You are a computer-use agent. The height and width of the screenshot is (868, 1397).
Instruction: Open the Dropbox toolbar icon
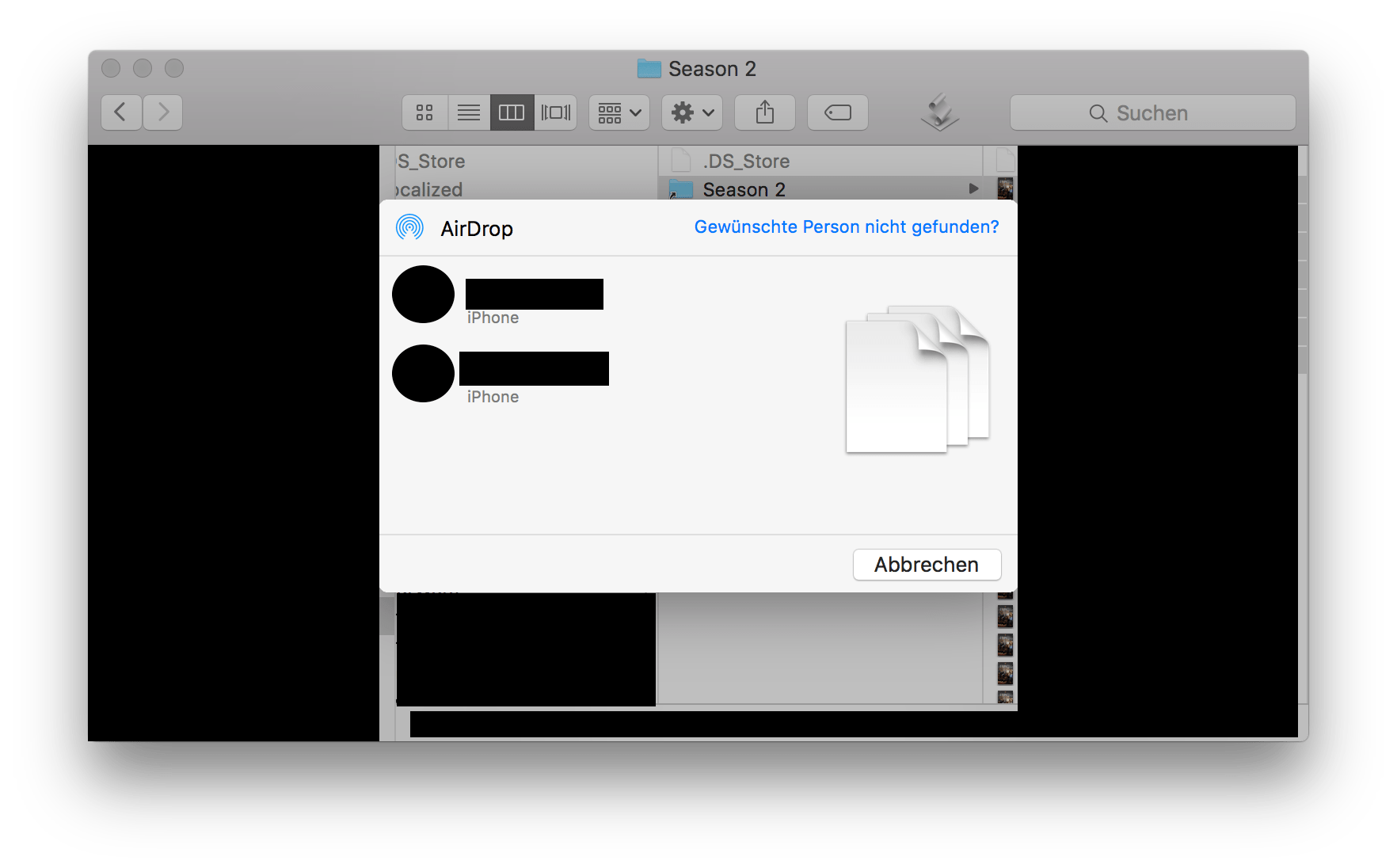tap(940, 112)
